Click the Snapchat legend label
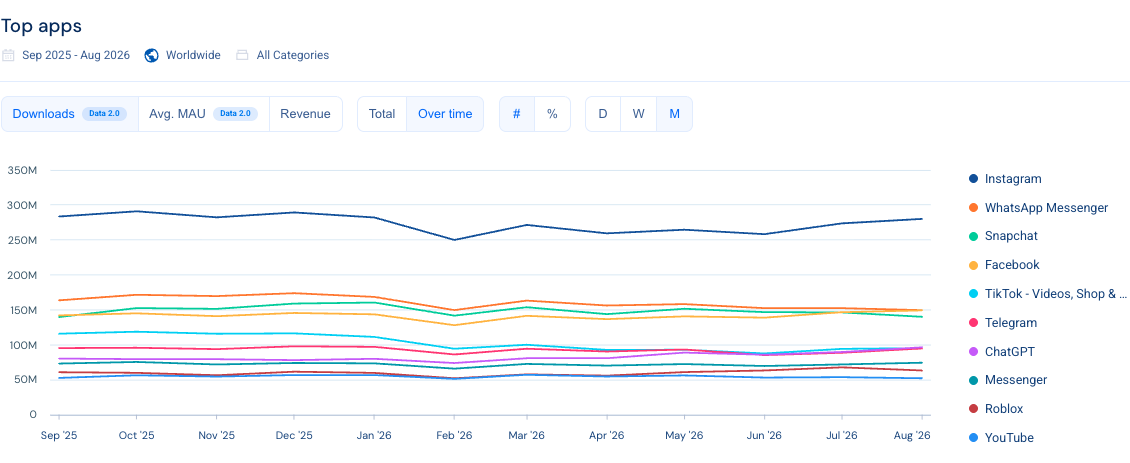The height and width of the screenshot is (463, 1130). pos(1011,237)
